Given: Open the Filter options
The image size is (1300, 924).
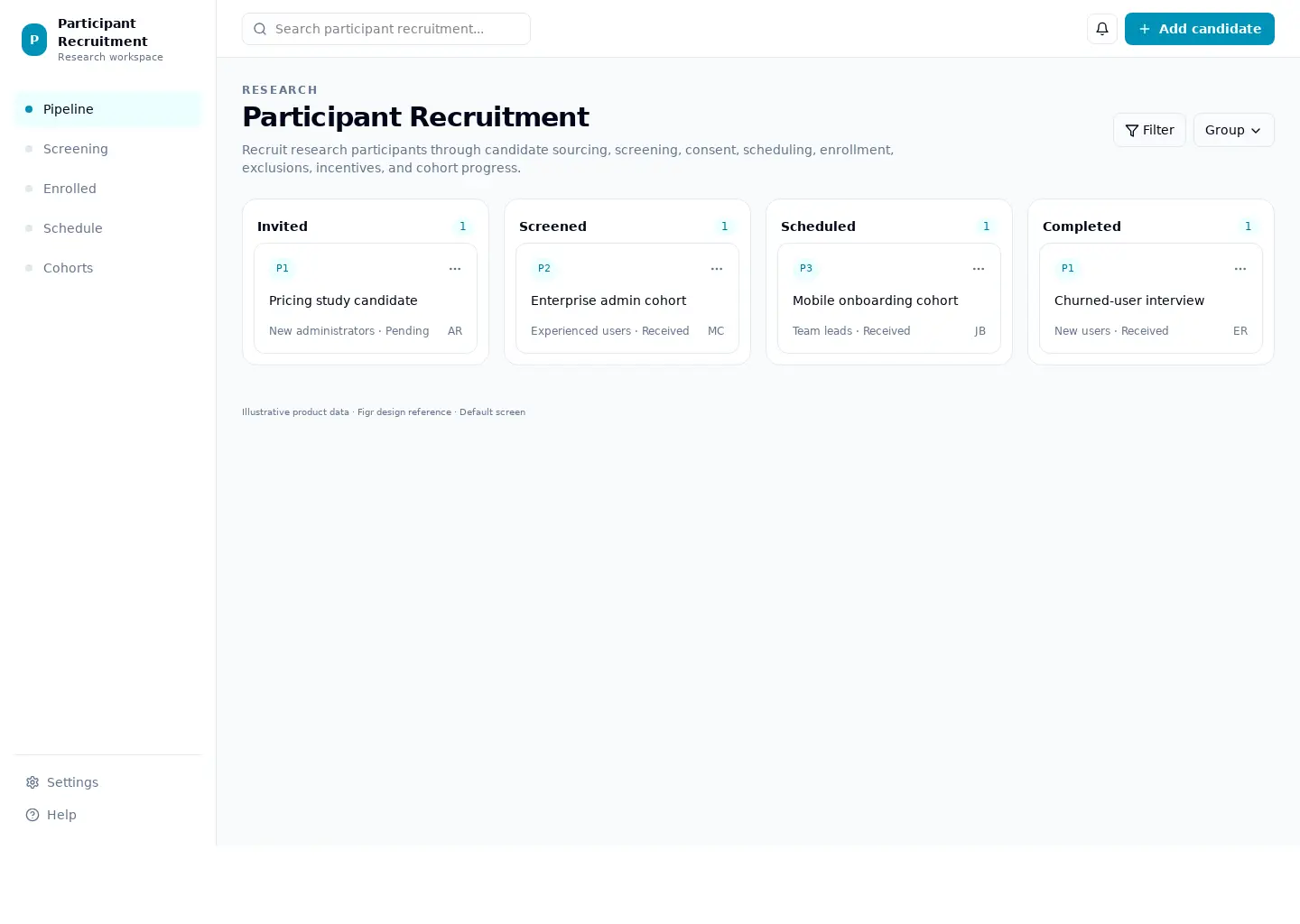Looking at the screenshot, I should (1149, 130).
